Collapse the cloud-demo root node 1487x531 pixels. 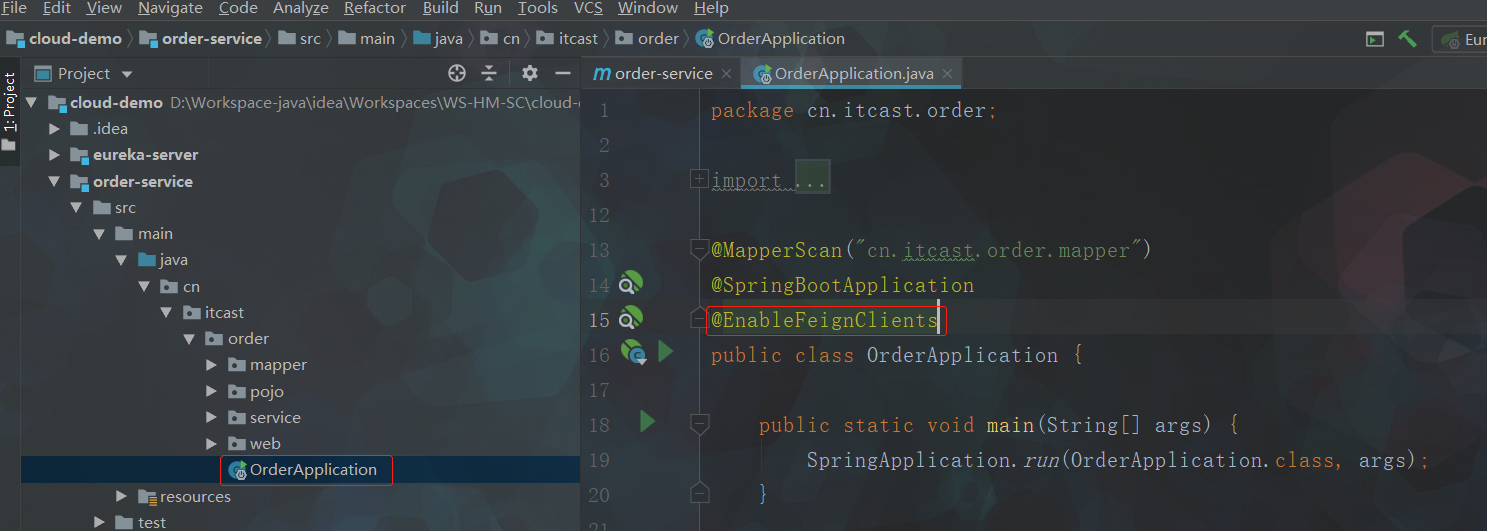[31, 102]
